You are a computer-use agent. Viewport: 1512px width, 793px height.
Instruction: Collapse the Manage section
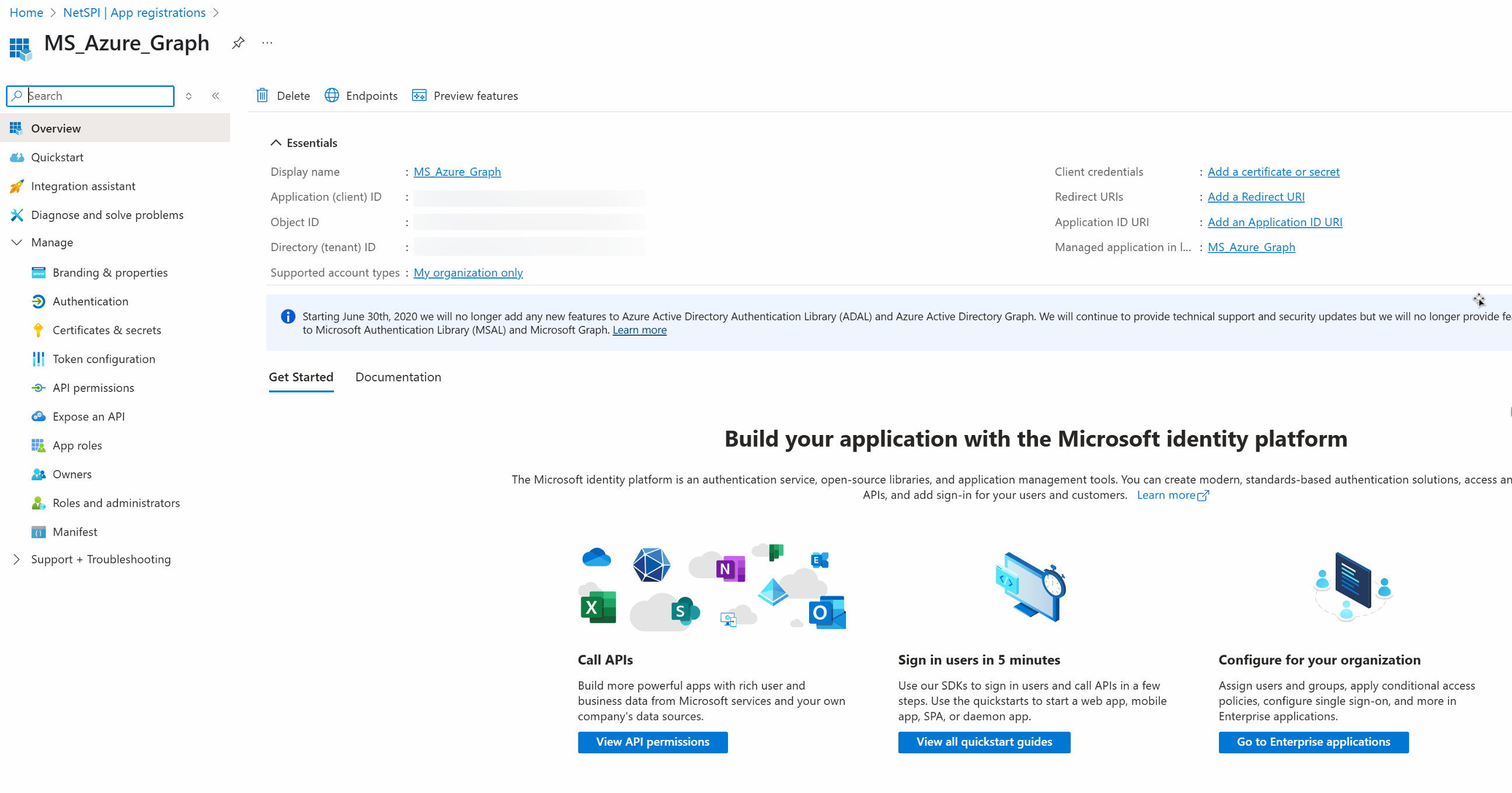16,242
